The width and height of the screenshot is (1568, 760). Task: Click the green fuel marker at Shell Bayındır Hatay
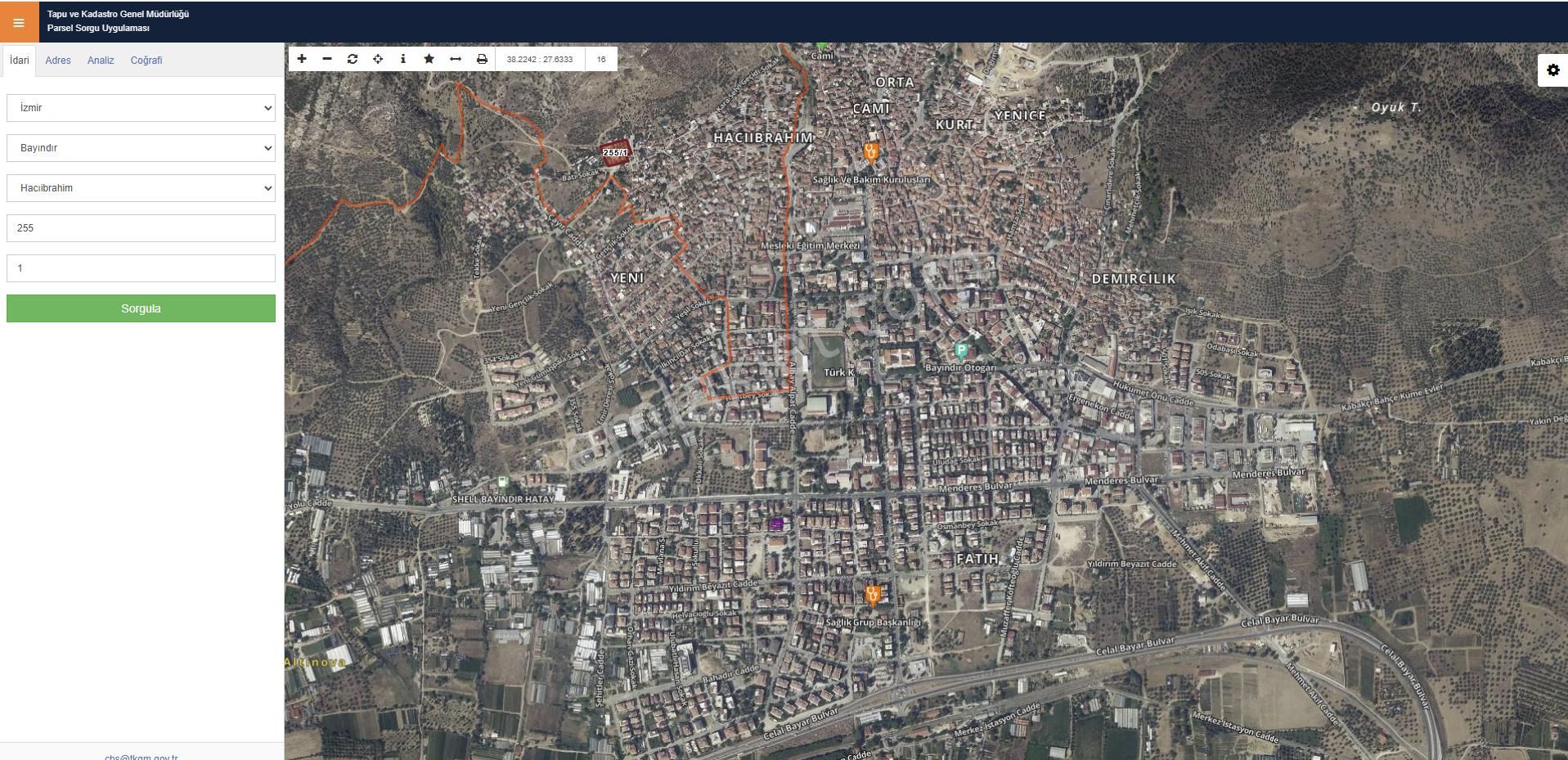pyautogui.click(x=502, y=482)
